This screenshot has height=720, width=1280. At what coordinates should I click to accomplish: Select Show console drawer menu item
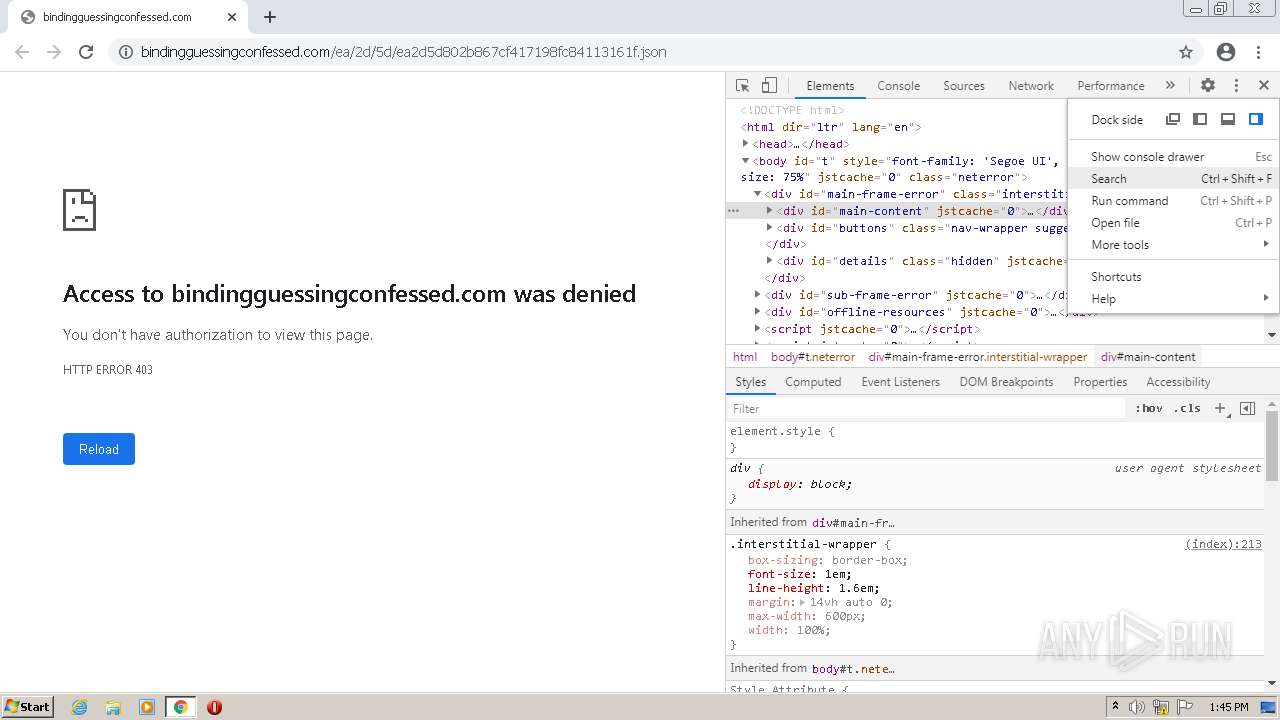point(1173,157)
